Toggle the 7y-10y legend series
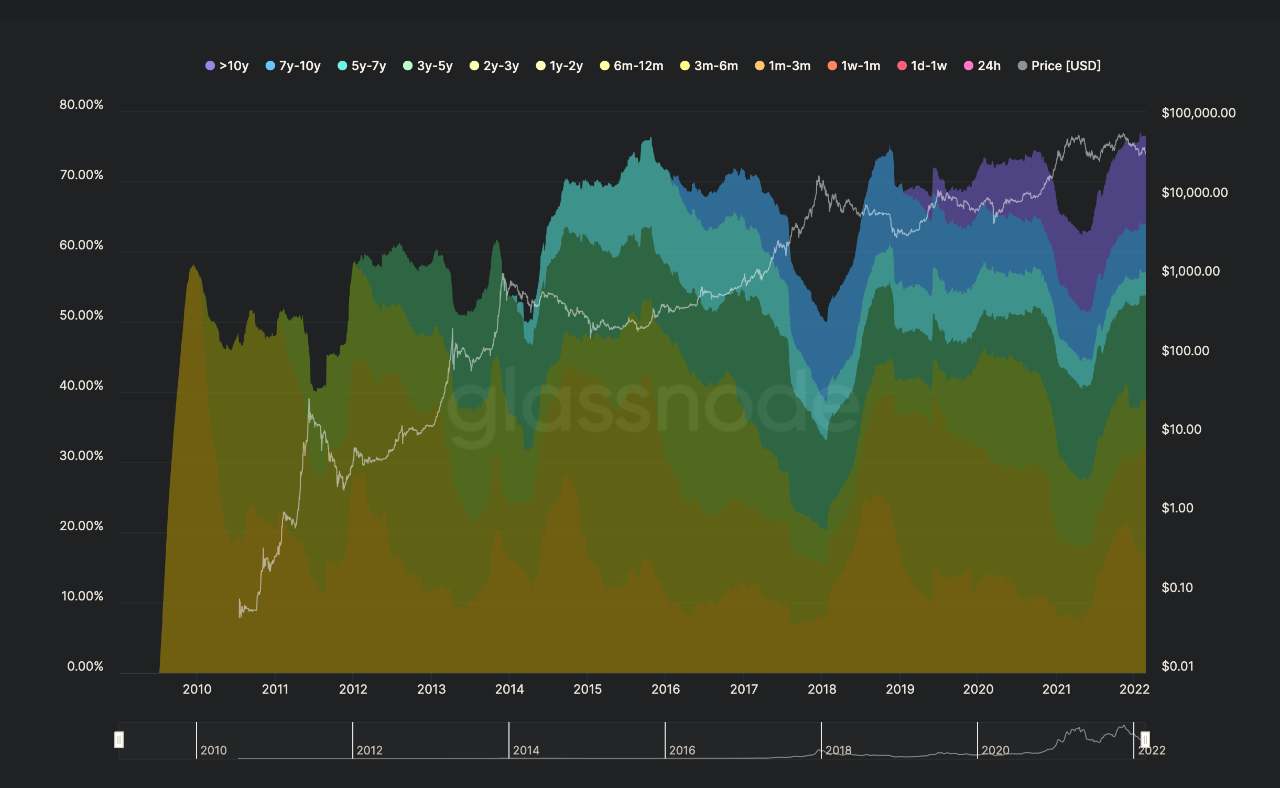 (x=293, y=66)
